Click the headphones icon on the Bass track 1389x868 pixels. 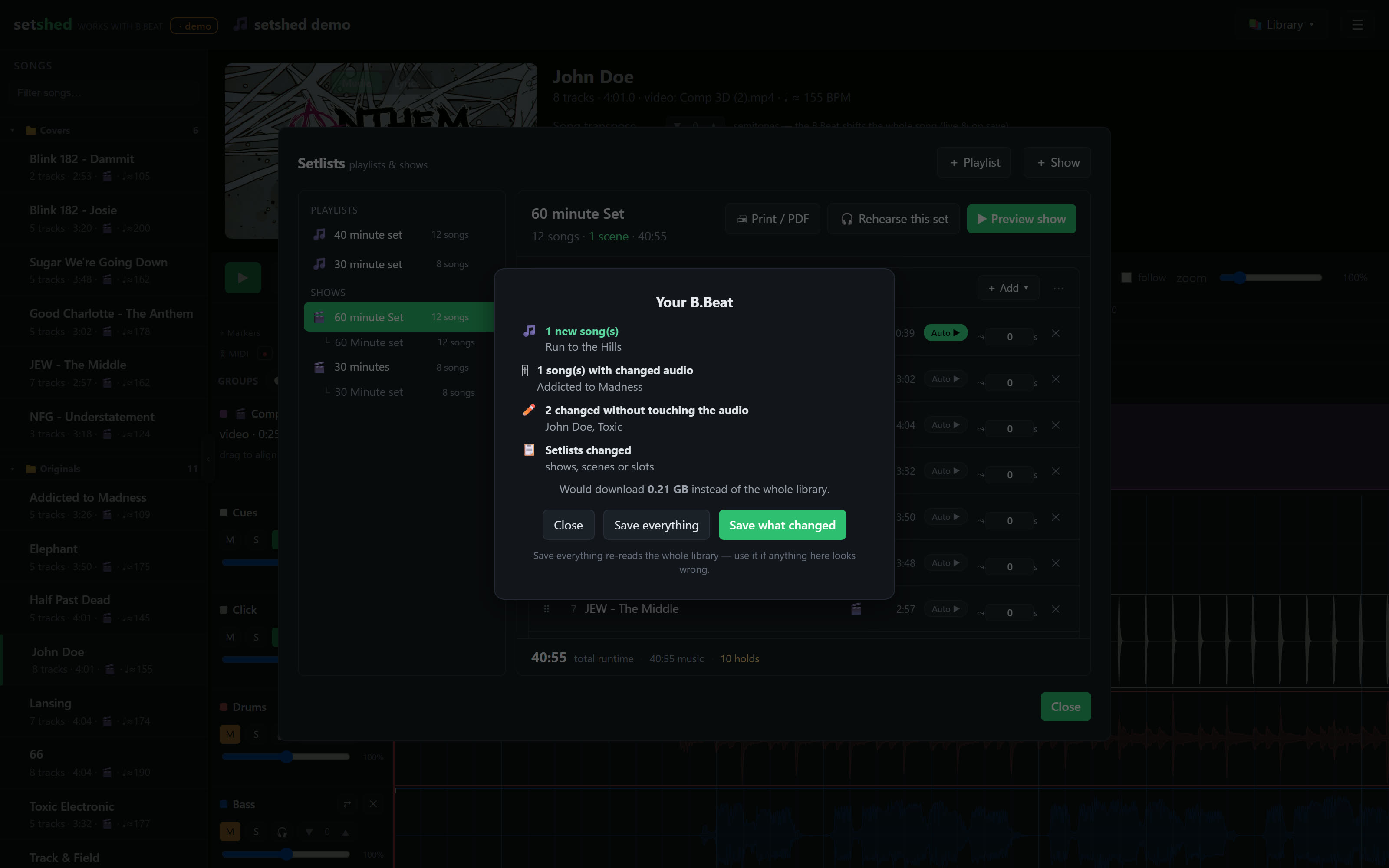click(x=282, y=832)
